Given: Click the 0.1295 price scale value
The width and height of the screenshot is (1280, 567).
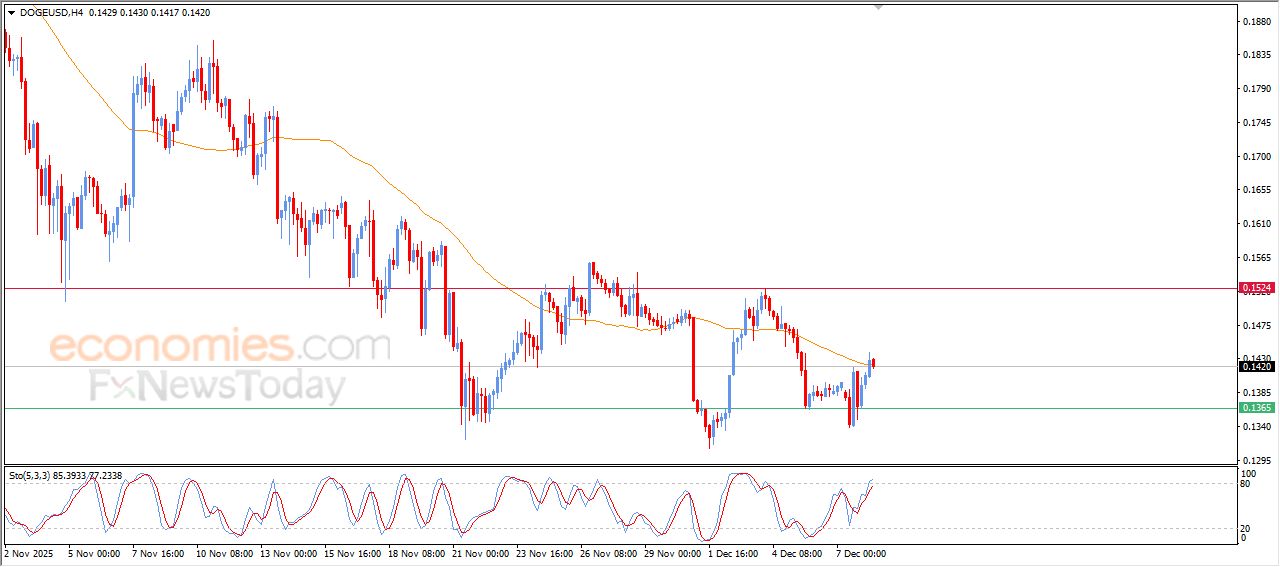Looking at the screenshot, I should [x=1255, y=460].
